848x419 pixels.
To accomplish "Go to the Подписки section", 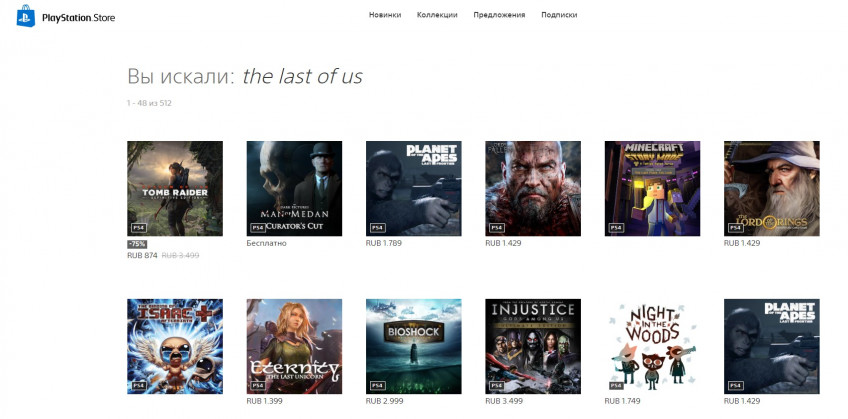I will tap(559, 15).
